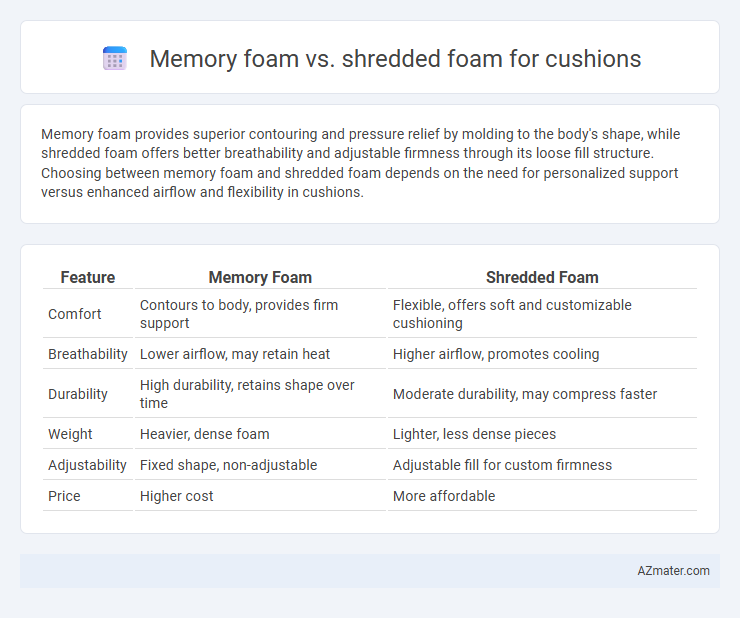Click cell 'Higher cost'
Image resolution: width=740 pixels, height=618 pixels.
(x=260, y=496)
